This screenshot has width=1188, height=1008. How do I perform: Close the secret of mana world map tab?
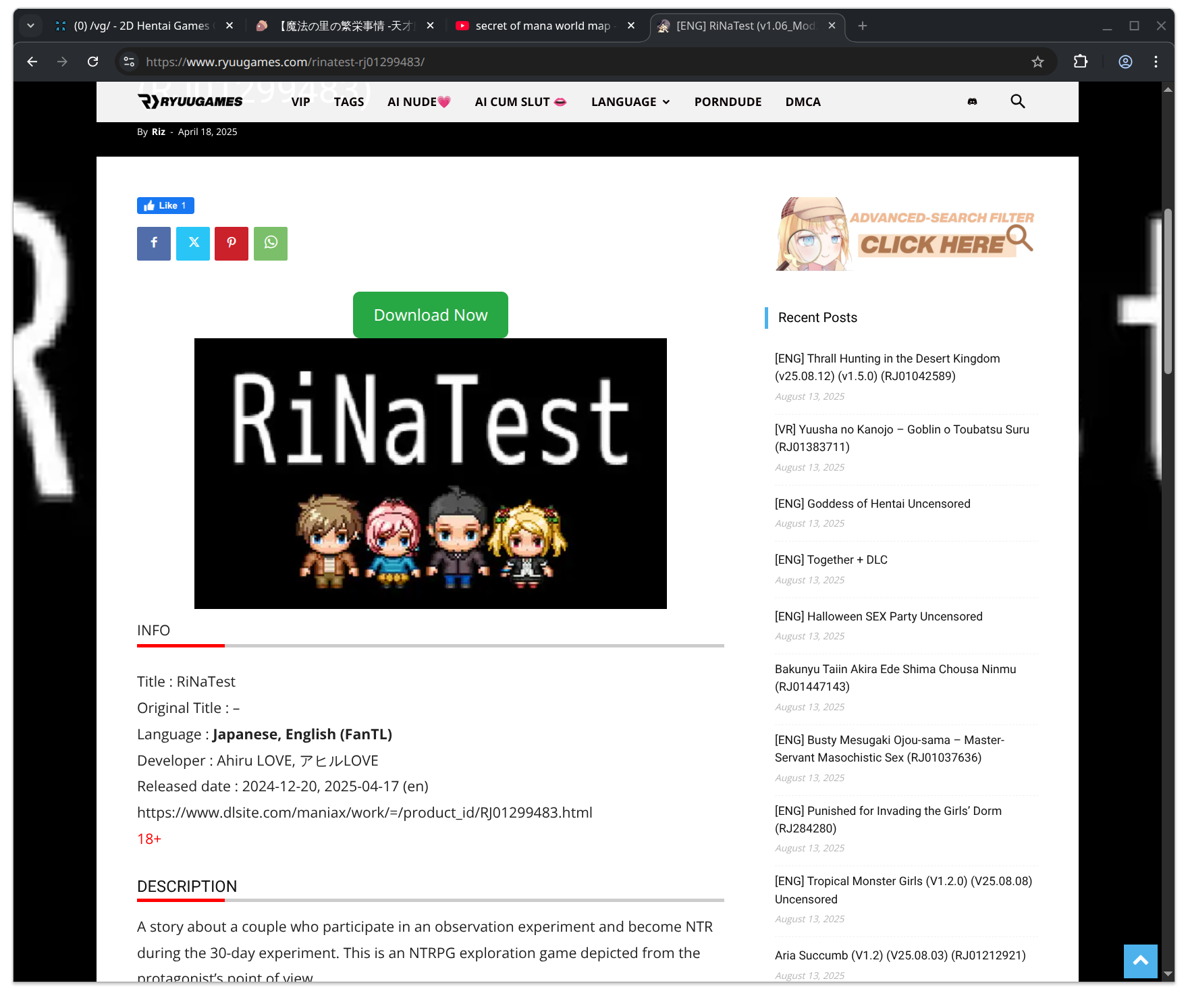point(631,26)
